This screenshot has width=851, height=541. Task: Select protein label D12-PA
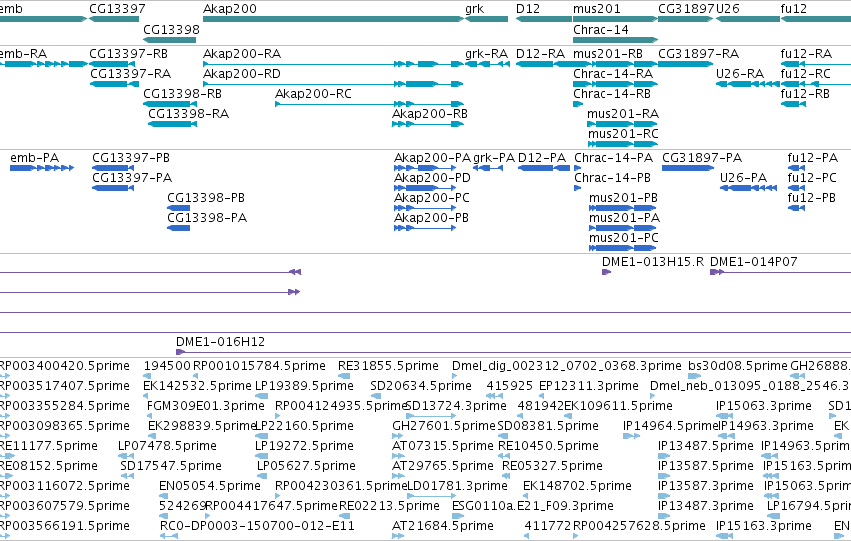click(x=542, y=158)
